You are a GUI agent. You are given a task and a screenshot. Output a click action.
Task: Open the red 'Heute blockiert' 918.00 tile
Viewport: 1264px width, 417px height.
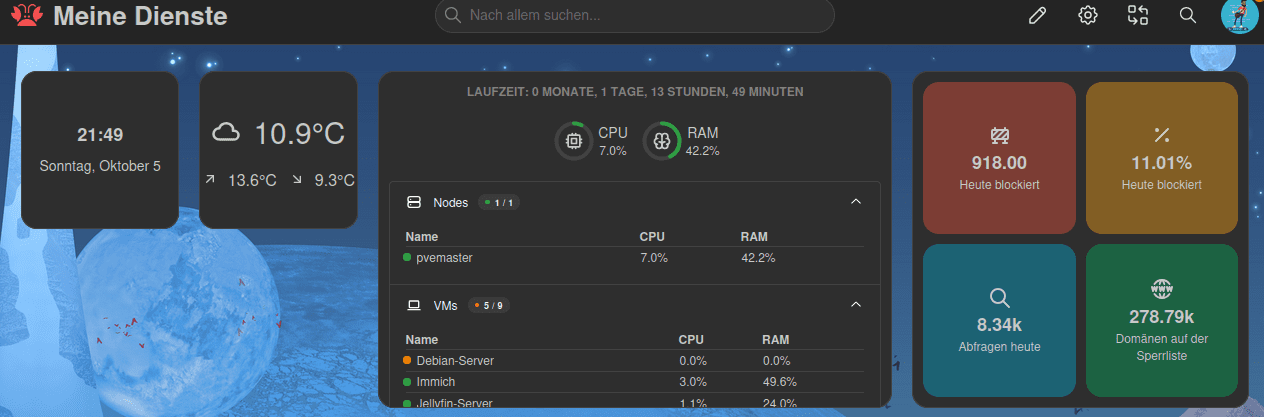click(999, 158)
